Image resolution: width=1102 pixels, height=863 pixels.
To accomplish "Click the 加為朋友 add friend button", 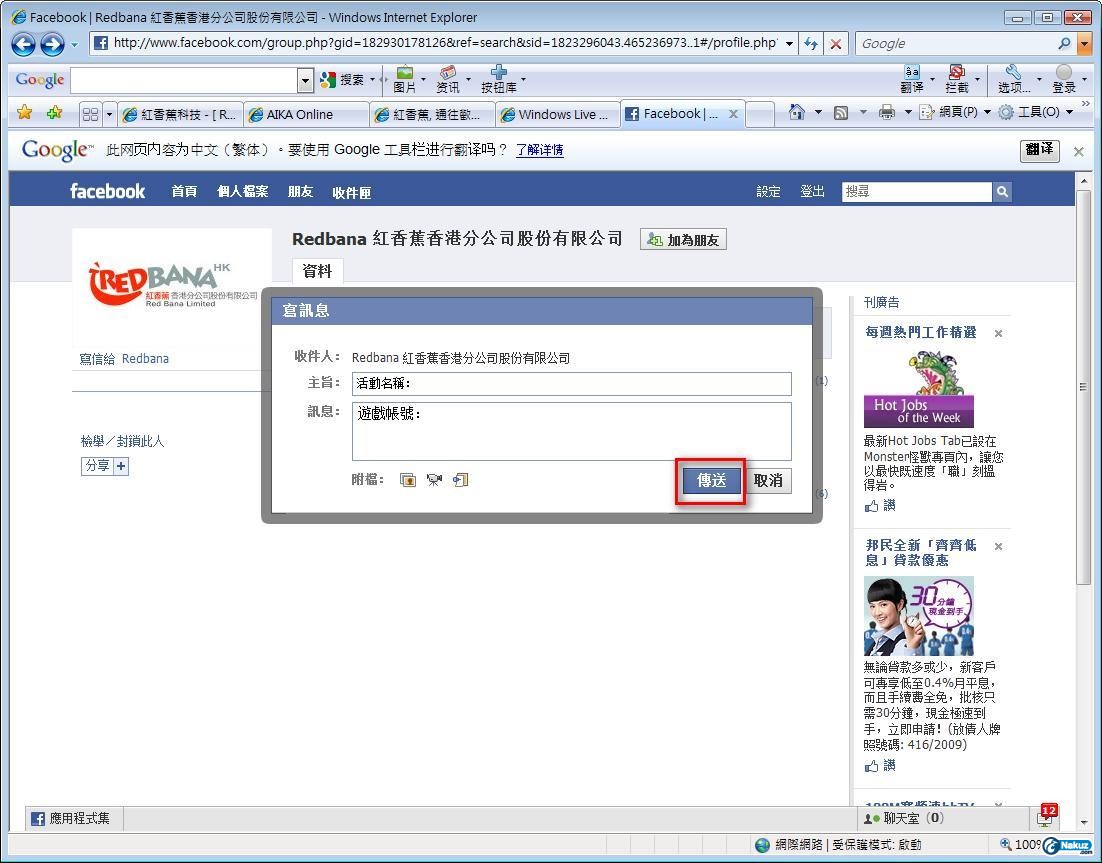I will 683,240.
